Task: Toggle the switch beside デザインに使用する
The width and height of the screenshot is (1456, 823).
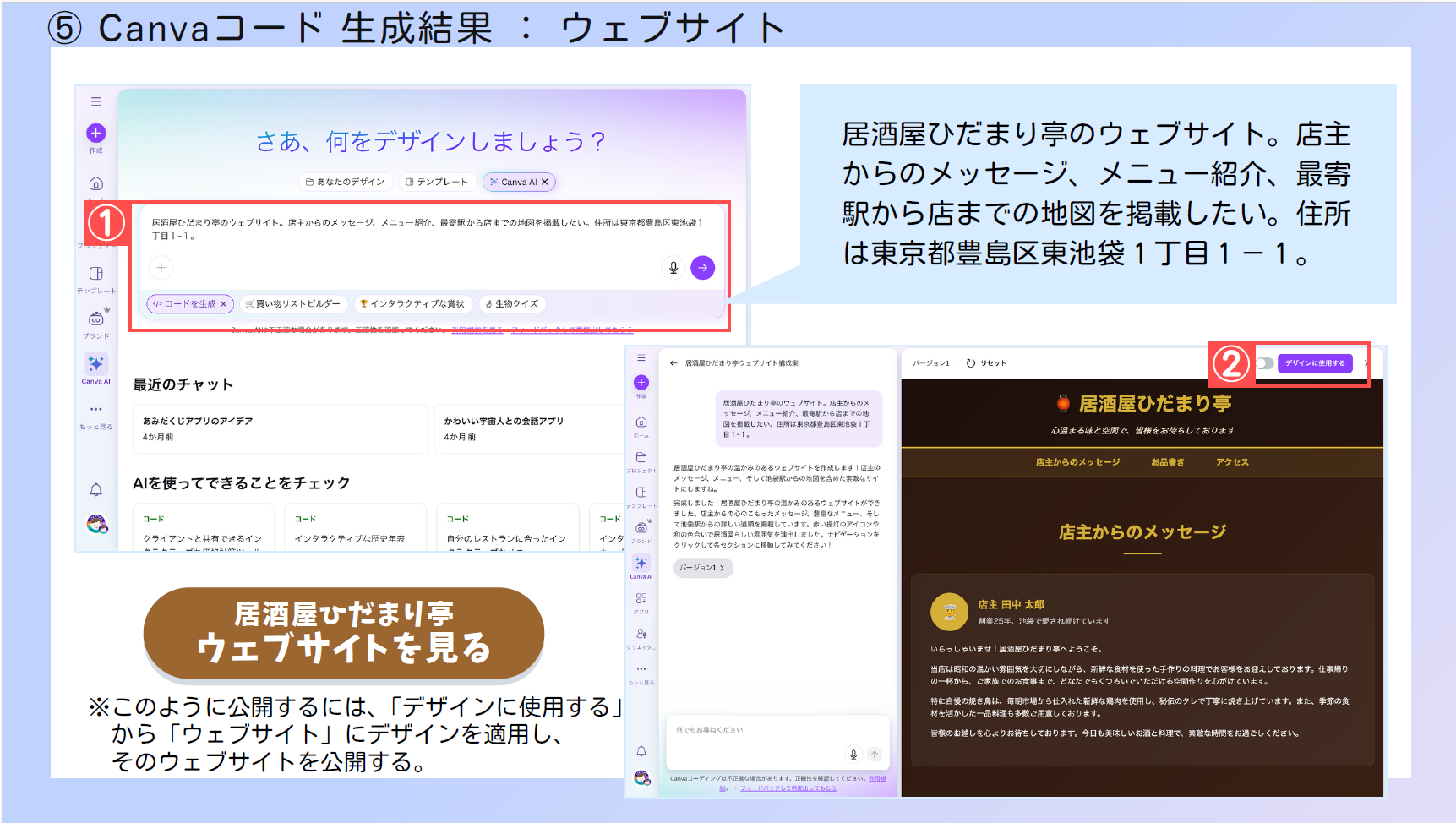Action: click(1264, 363)
